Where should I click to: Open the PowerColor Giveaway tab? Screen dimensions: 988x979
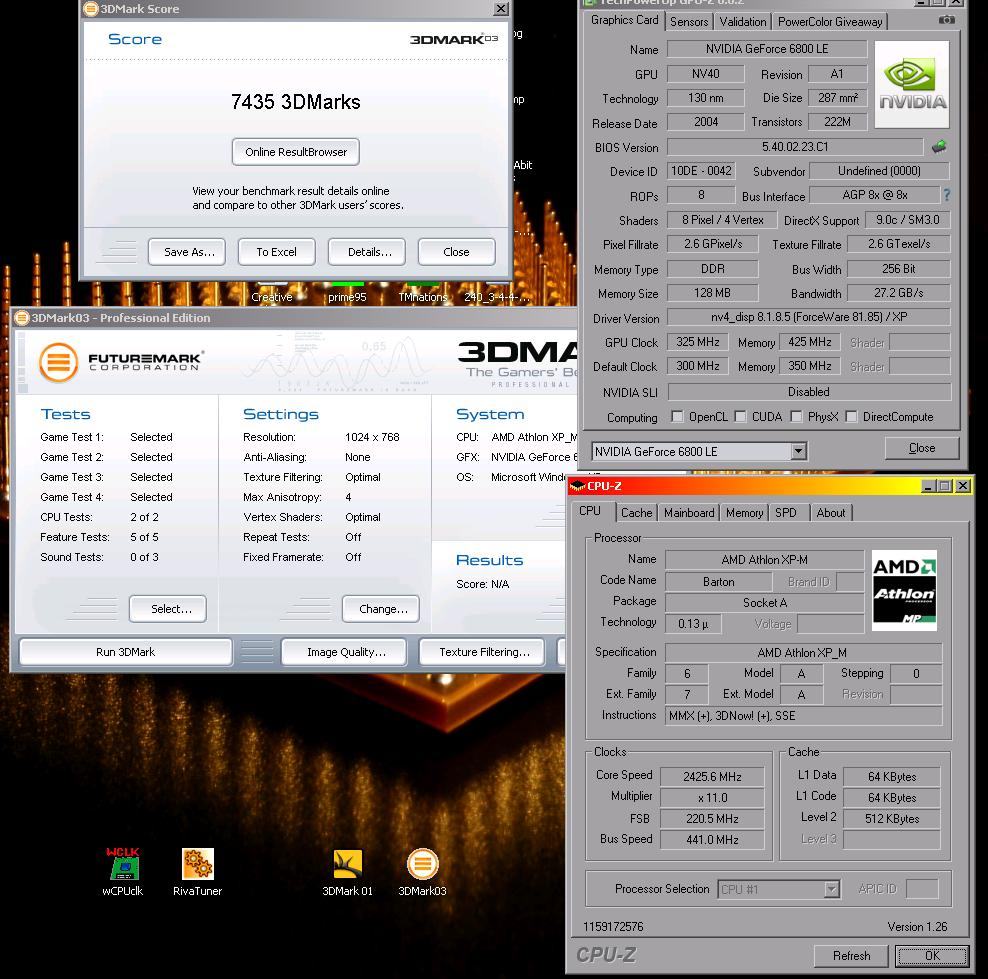point(830,21)
